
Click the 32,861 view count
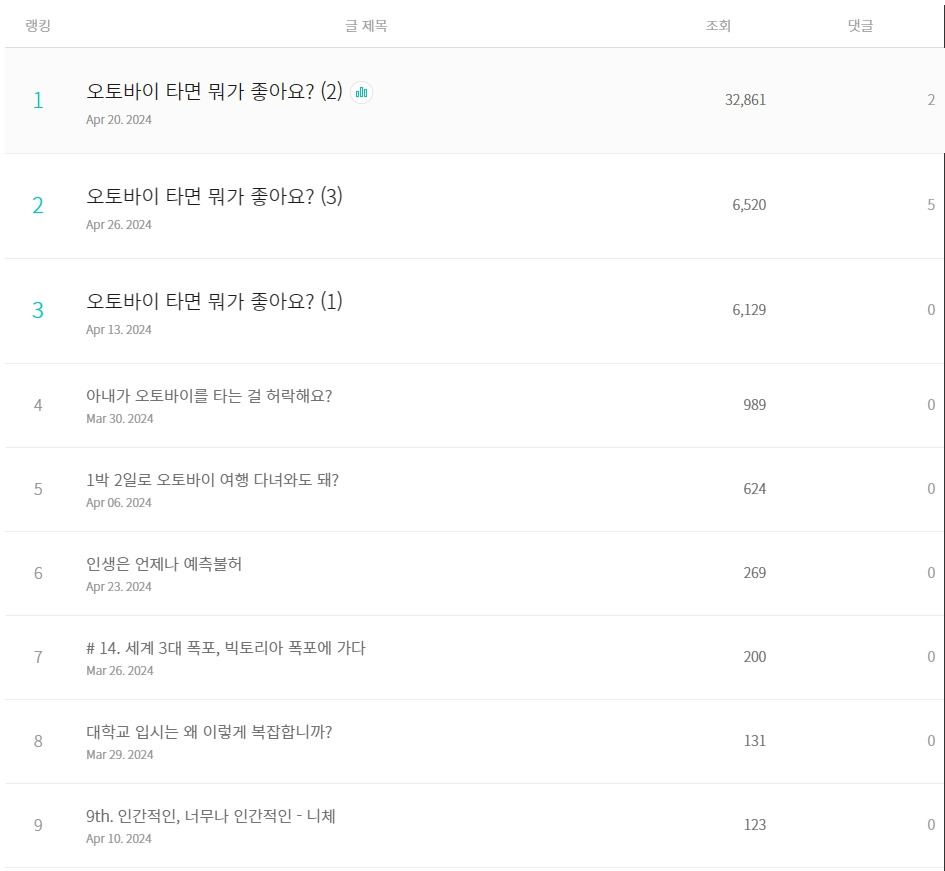click(x=745, y=100)
